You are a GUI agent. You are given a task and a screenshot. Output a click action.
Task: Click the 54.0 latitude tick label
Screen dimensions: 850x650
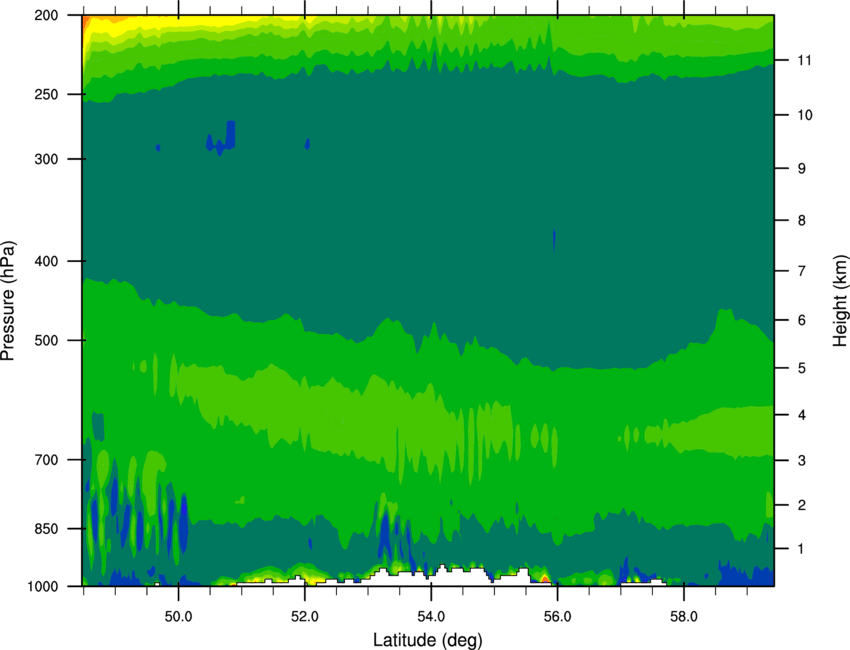(x=431, y=616)
